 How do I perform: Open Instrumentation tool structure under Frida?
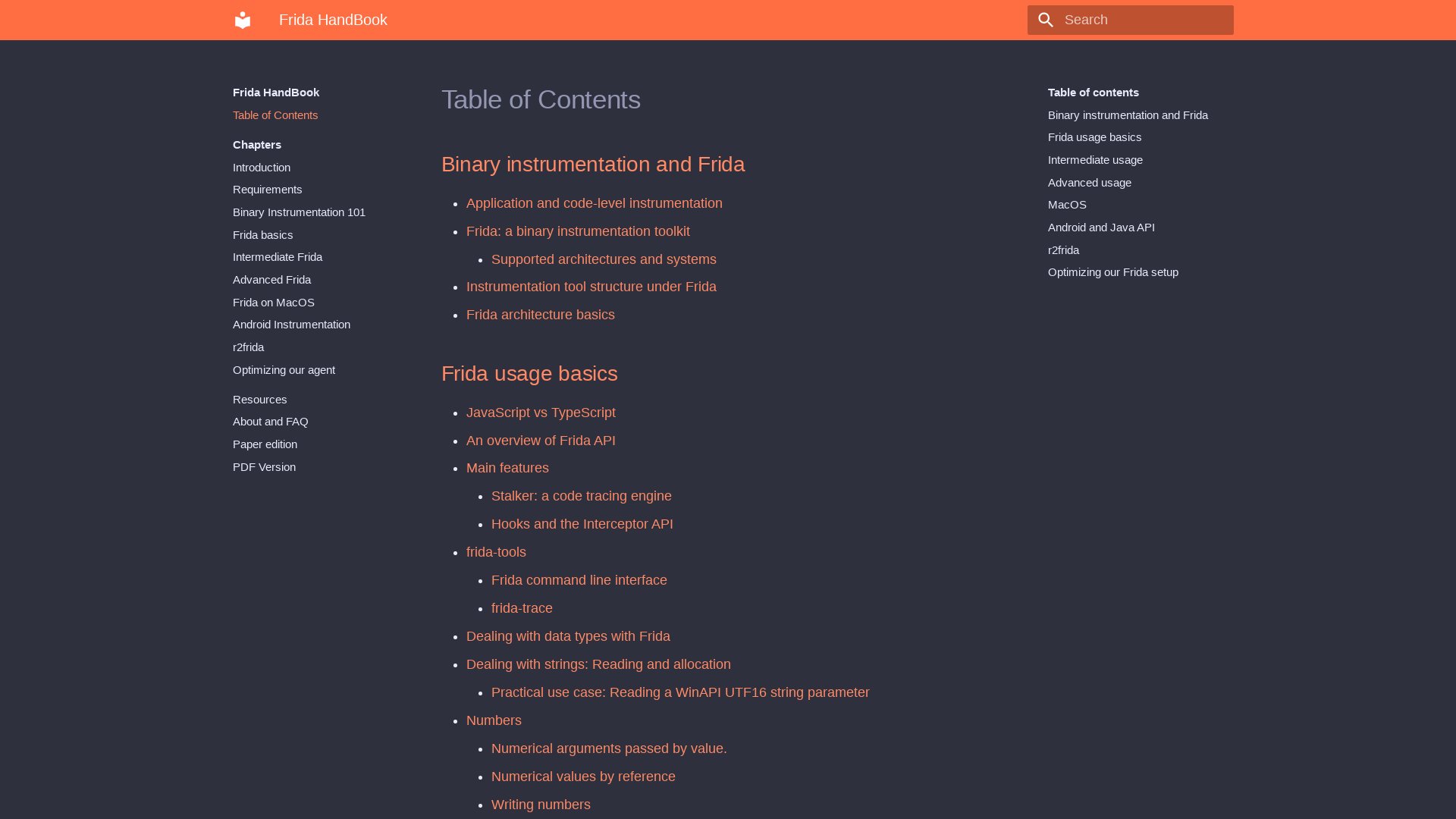[x=591, y=287]
